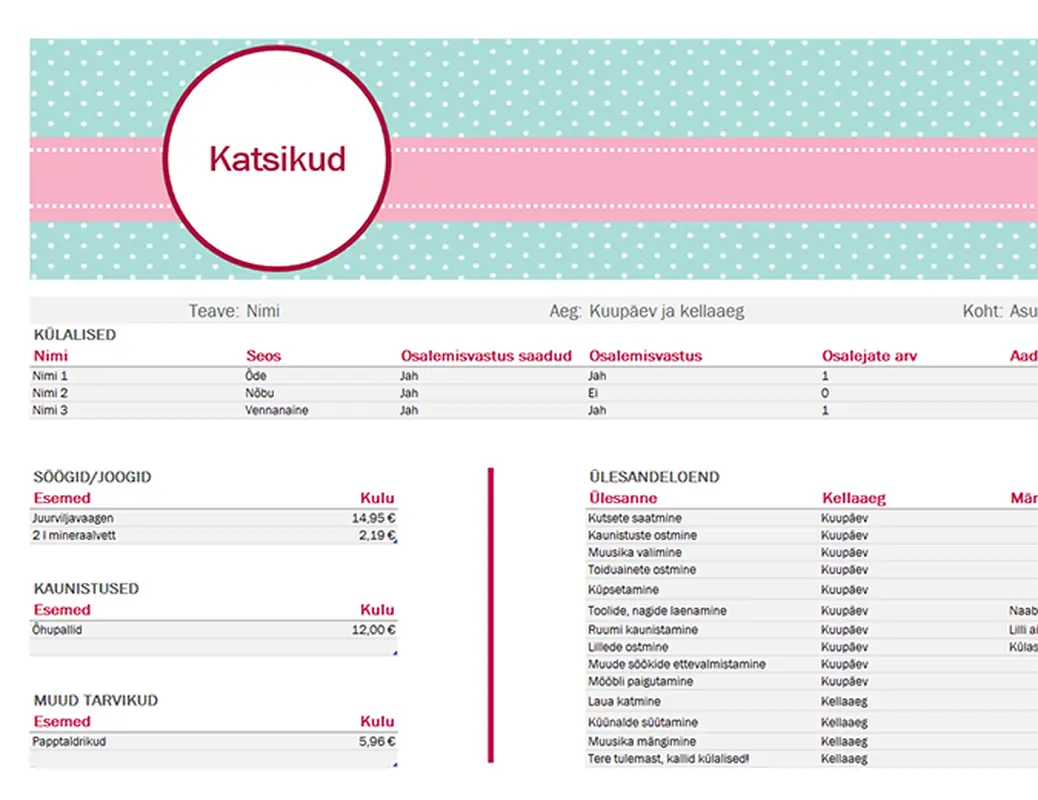Click the Osalejate arv column header
This screenshot has height=800, width=1038.
pos(869,356)
